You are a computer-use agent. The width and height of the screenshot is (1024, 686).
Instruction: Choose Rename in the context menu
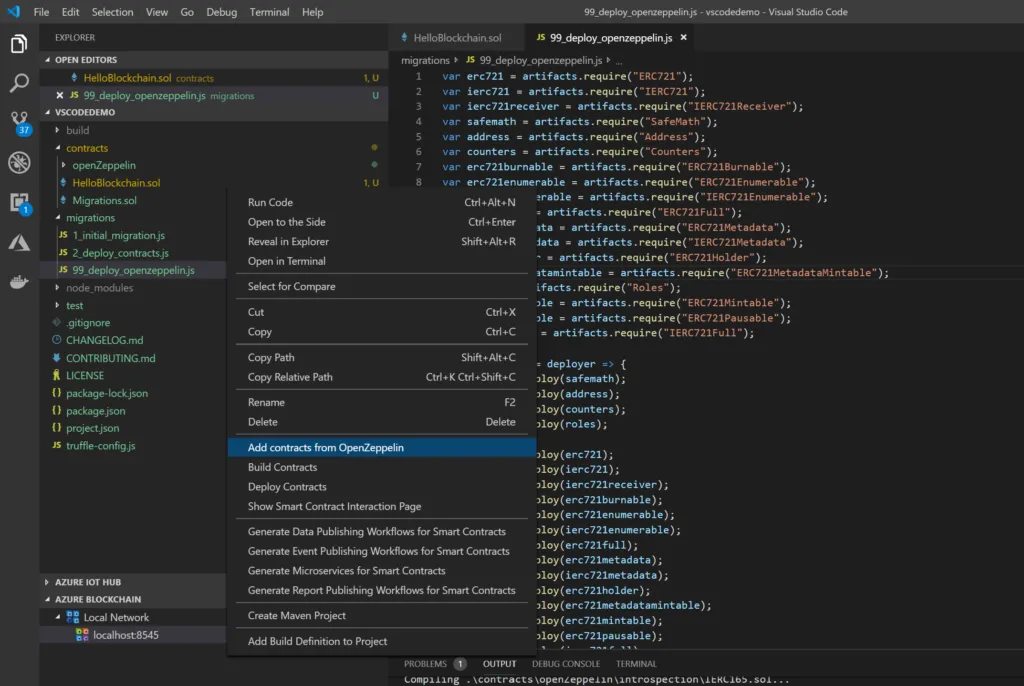click(381, 402)
